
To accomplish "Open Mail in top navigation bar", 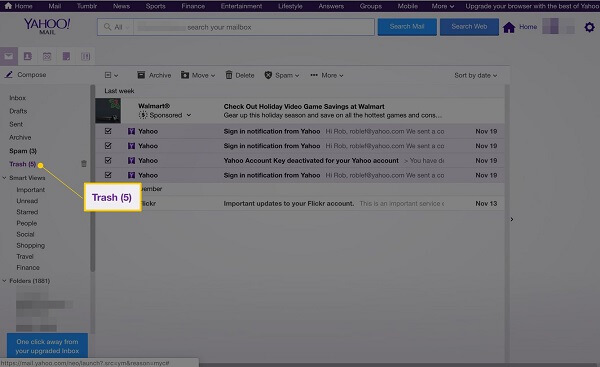I will [x=55, y=6].
